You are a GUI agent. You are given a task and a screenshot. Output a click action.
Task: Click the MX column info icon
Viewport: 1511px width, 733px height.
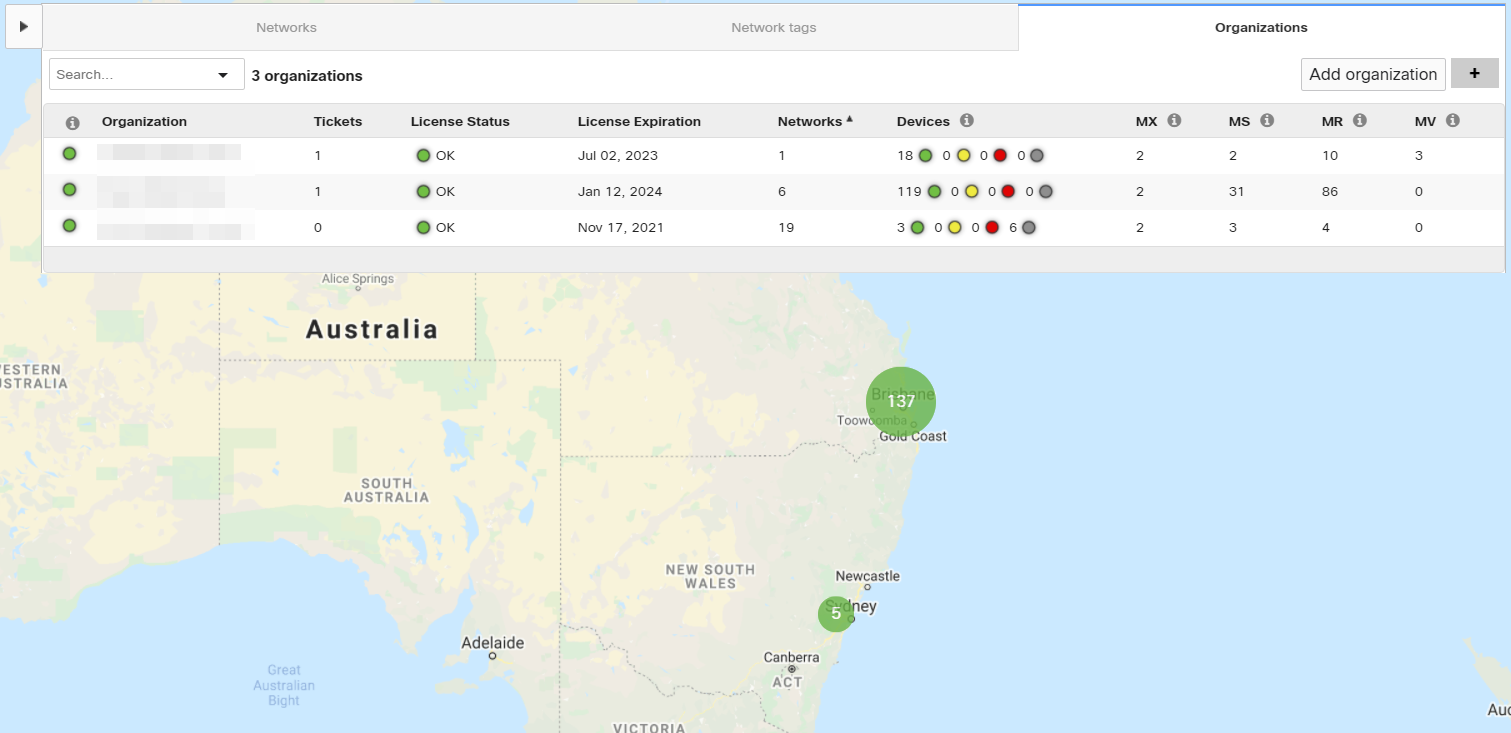1174,120
